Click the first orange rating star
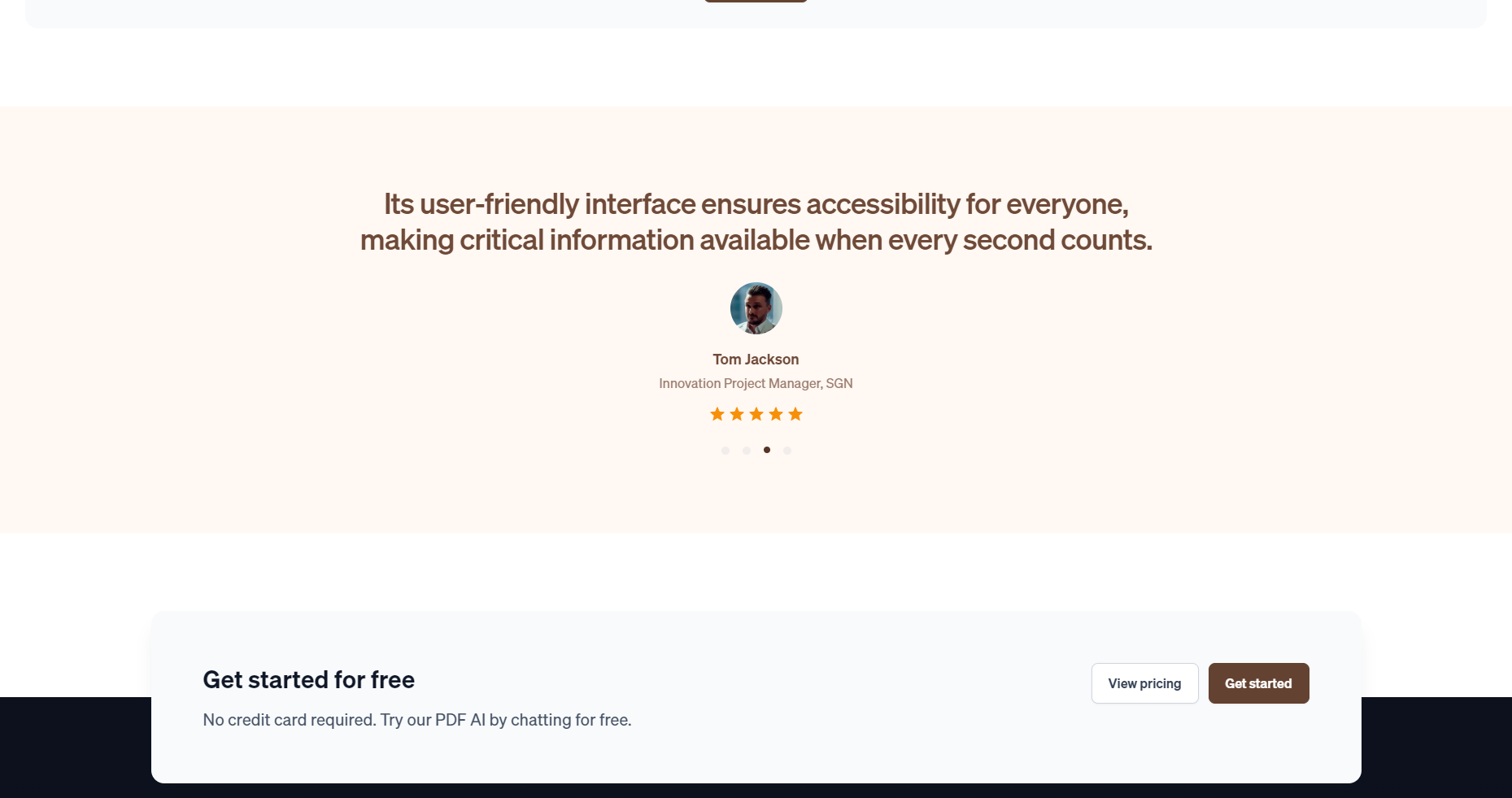 tap(717, 414)
